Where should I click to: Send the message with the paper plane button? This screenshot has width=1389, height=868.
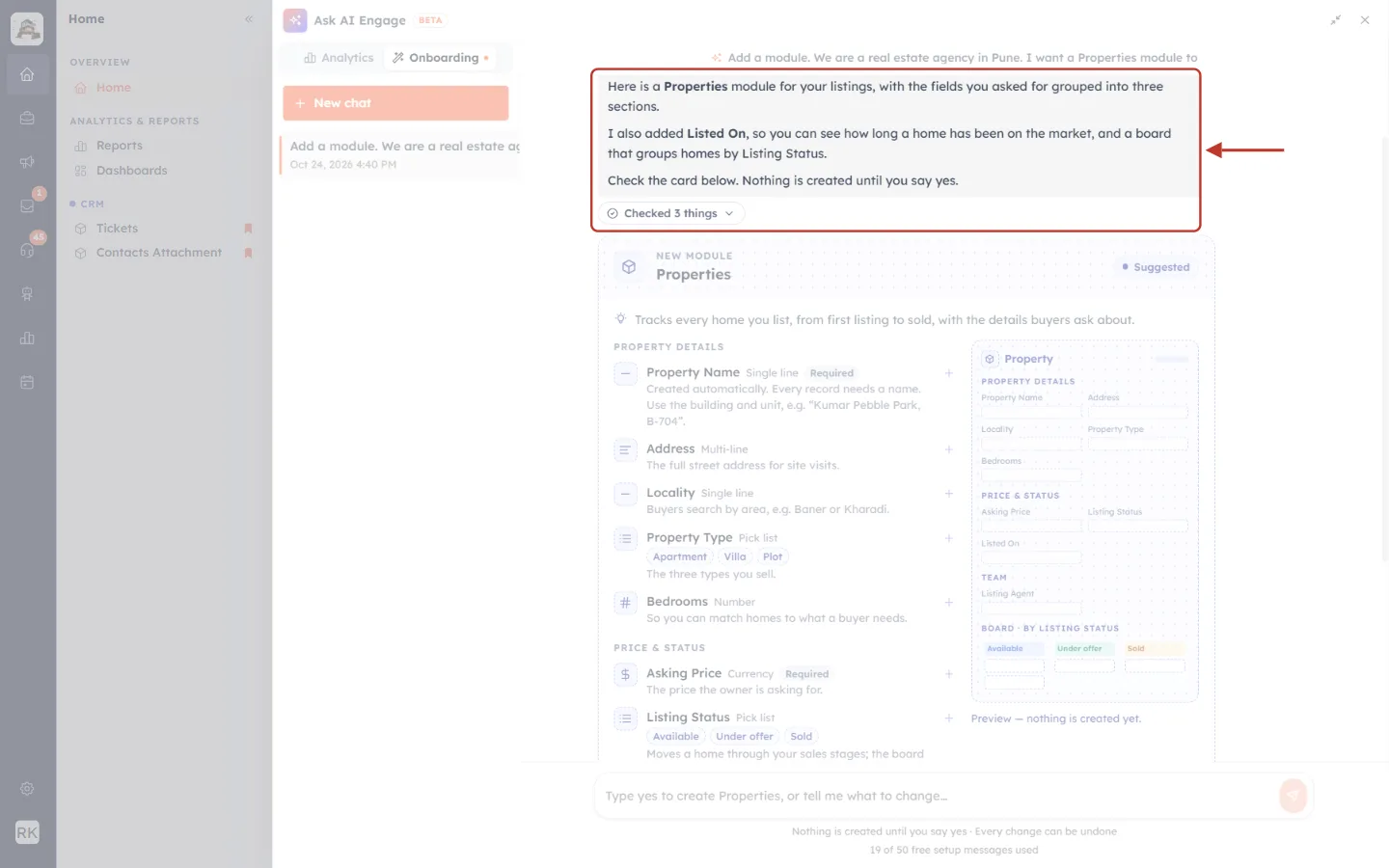tap(1293, 796)
